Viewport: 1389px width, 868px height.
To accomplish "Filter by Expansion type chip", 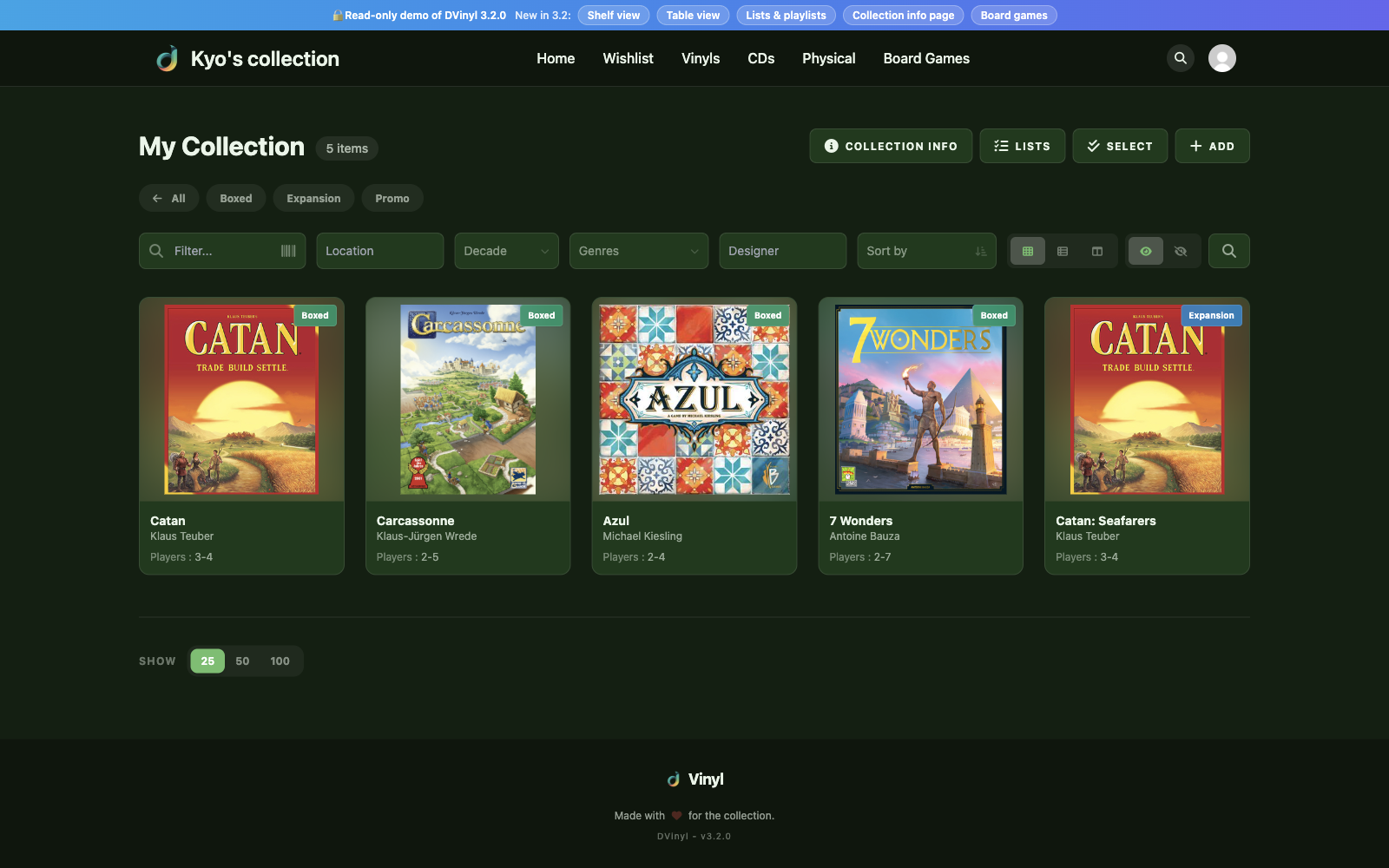I will pos(313,198).
